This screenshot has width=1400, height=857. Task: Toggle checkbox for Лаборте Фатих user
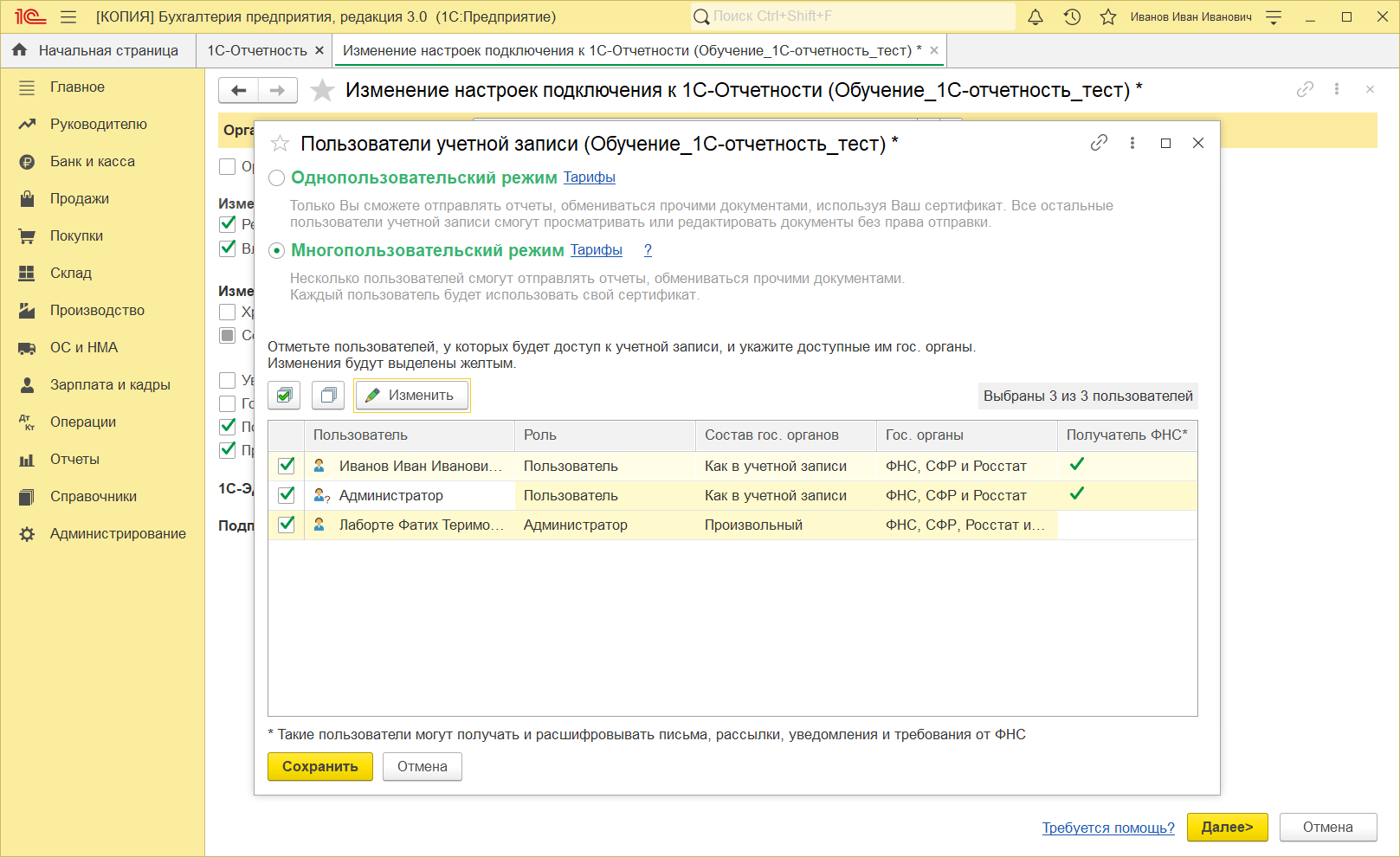click(x=287, y=525)
